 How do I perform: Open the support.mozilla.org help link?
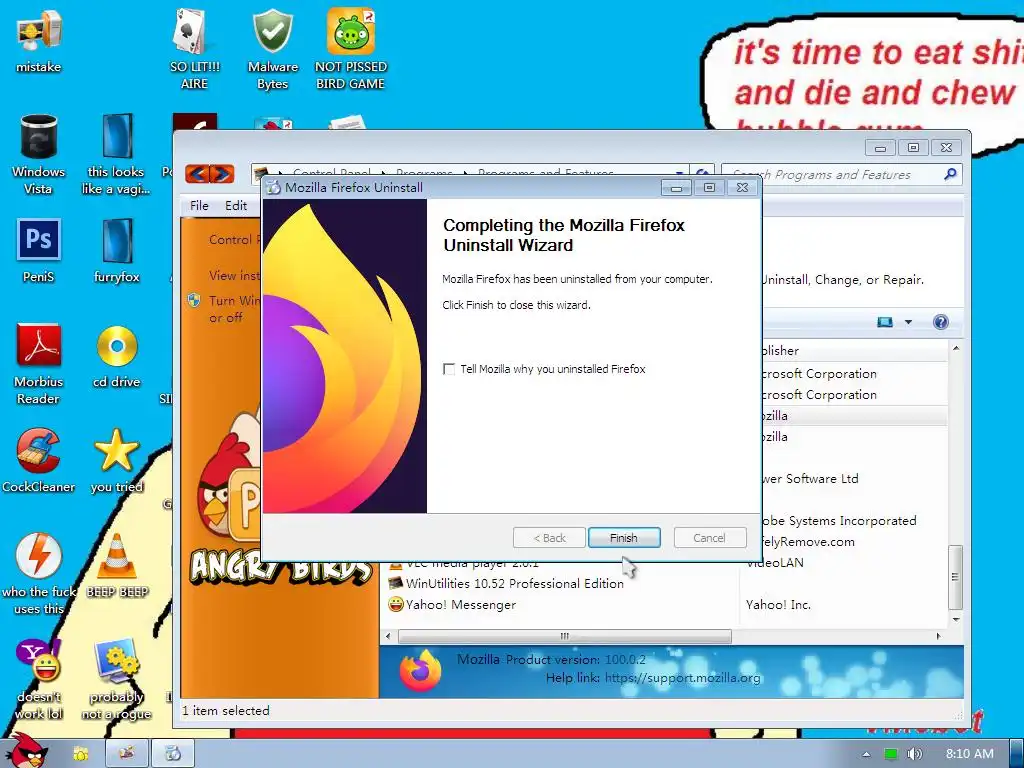click(x=682, y=678)
